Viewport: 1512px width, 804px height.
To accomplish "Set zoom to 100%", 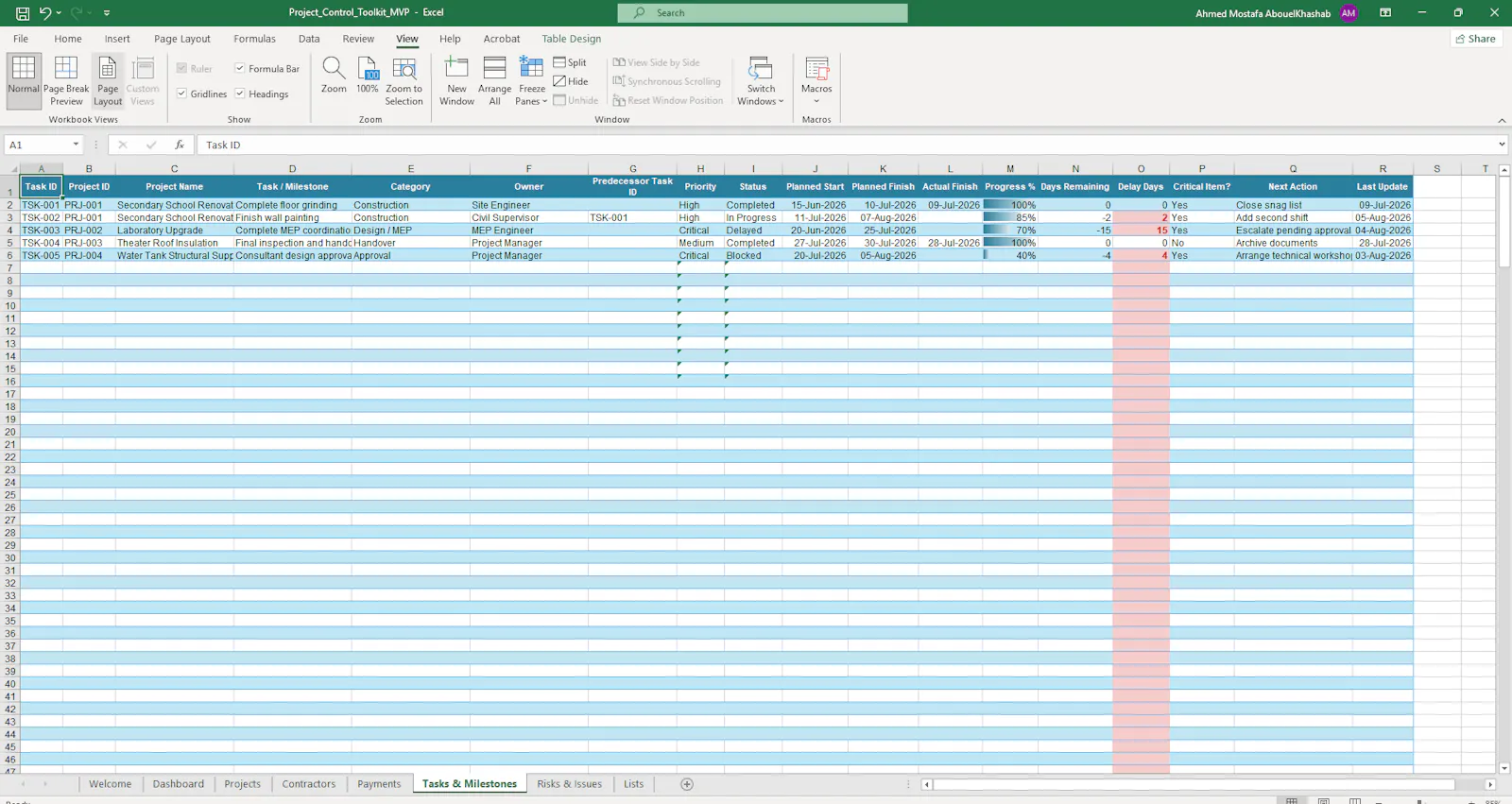I will tap(368, 75).
